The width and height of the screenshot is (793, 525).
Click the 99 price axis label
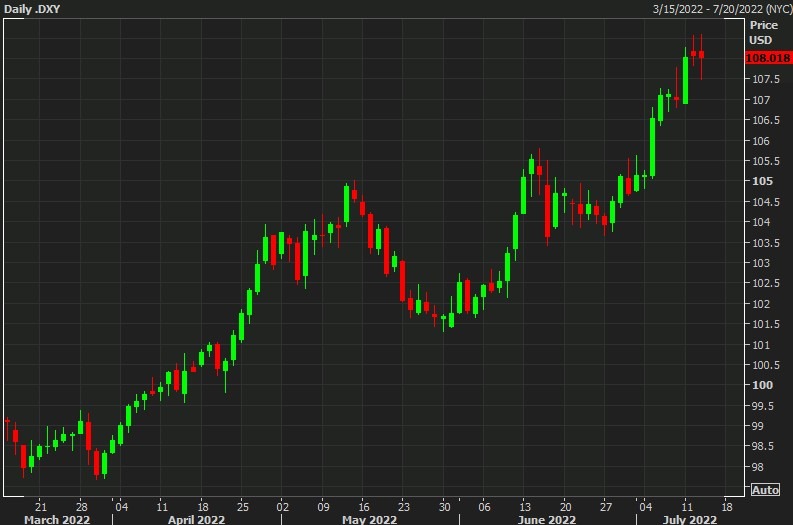pyautogui.click(x=758, y=426)
